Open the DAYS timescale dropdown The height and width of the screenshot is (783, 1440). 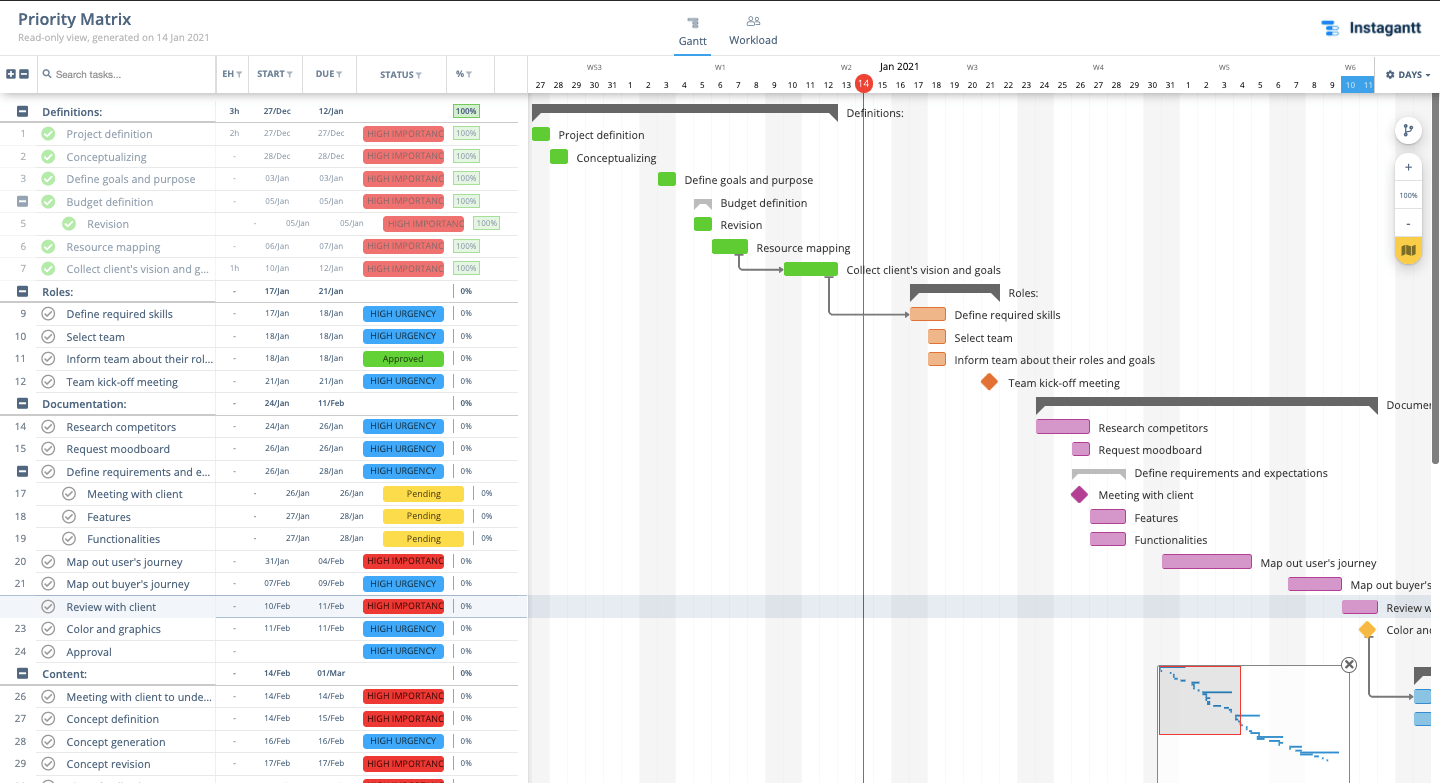pyautogui.click(x=1407, y=74)
